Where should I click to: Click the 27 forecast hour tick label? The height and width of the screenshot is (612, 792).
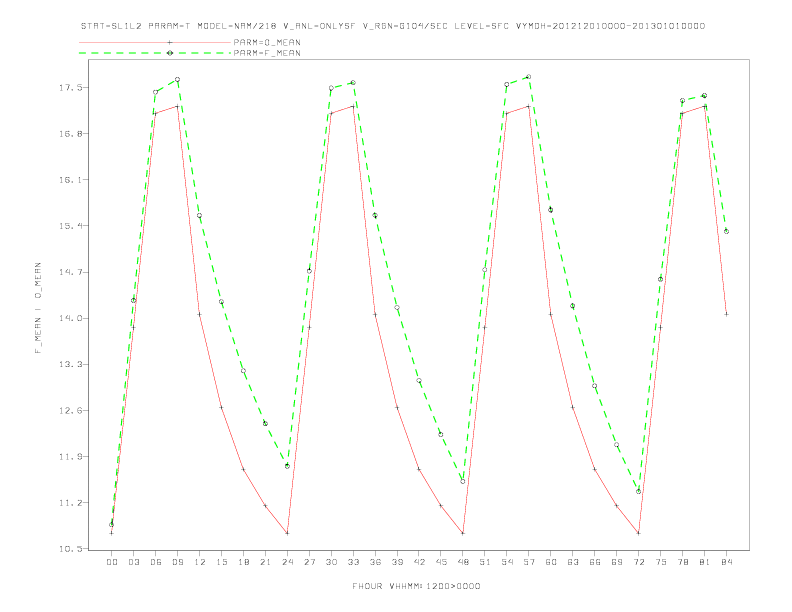pyautogui.click(x=309, y=562)
